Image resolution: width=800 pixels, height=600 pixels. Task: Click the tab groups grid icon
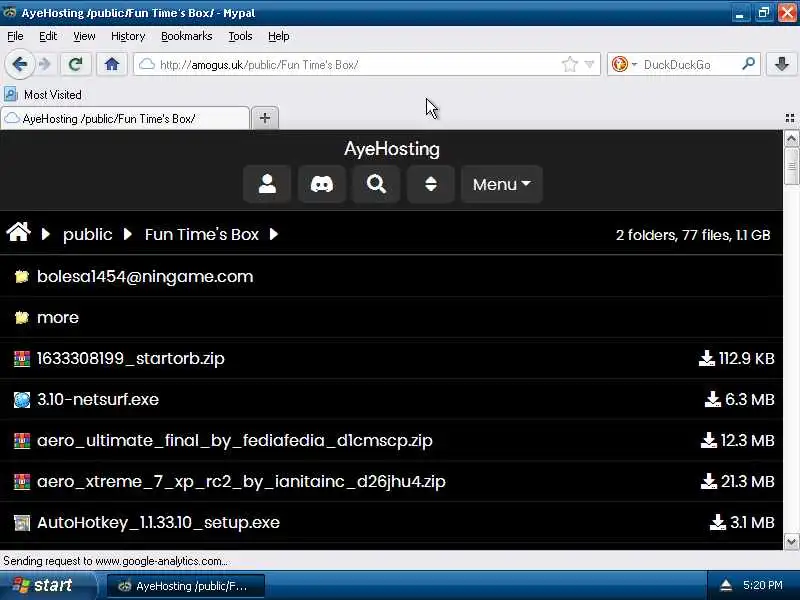[790, 118]
